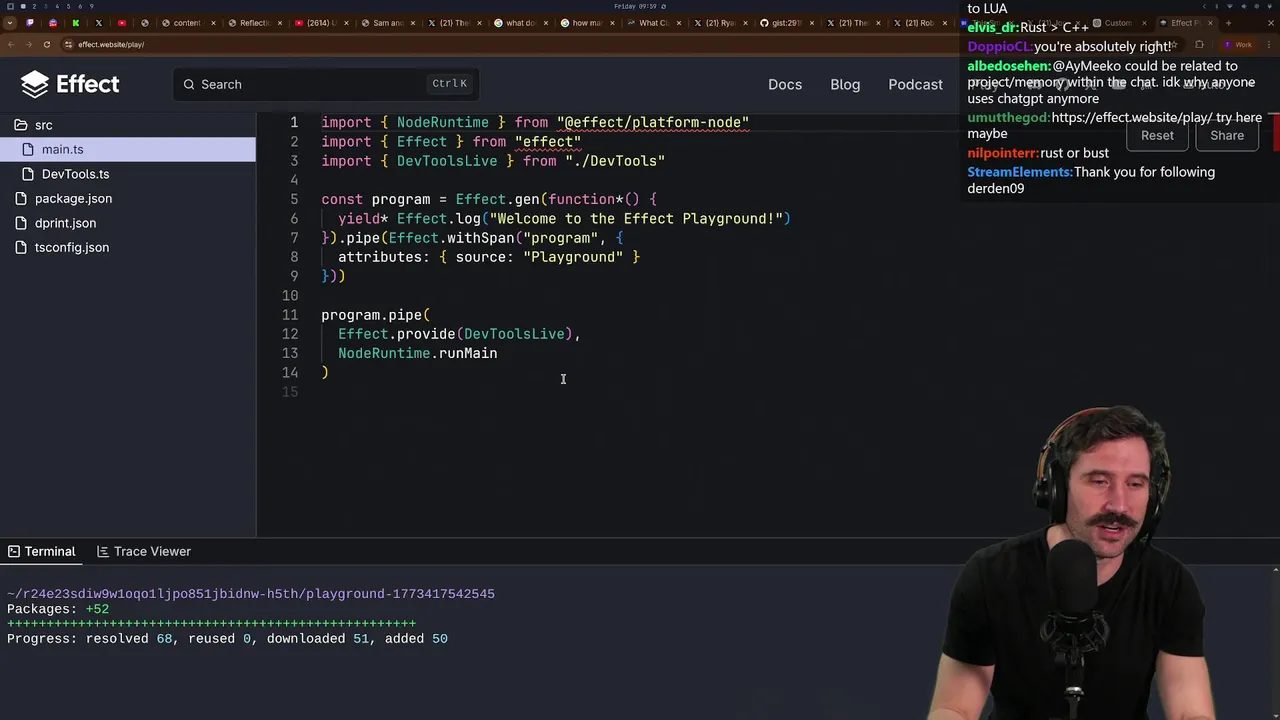This screenshot has height=720, width=1280.
Task: Close the 'content' browser tab
Action: pyautogui.click(x=213, y=23)
